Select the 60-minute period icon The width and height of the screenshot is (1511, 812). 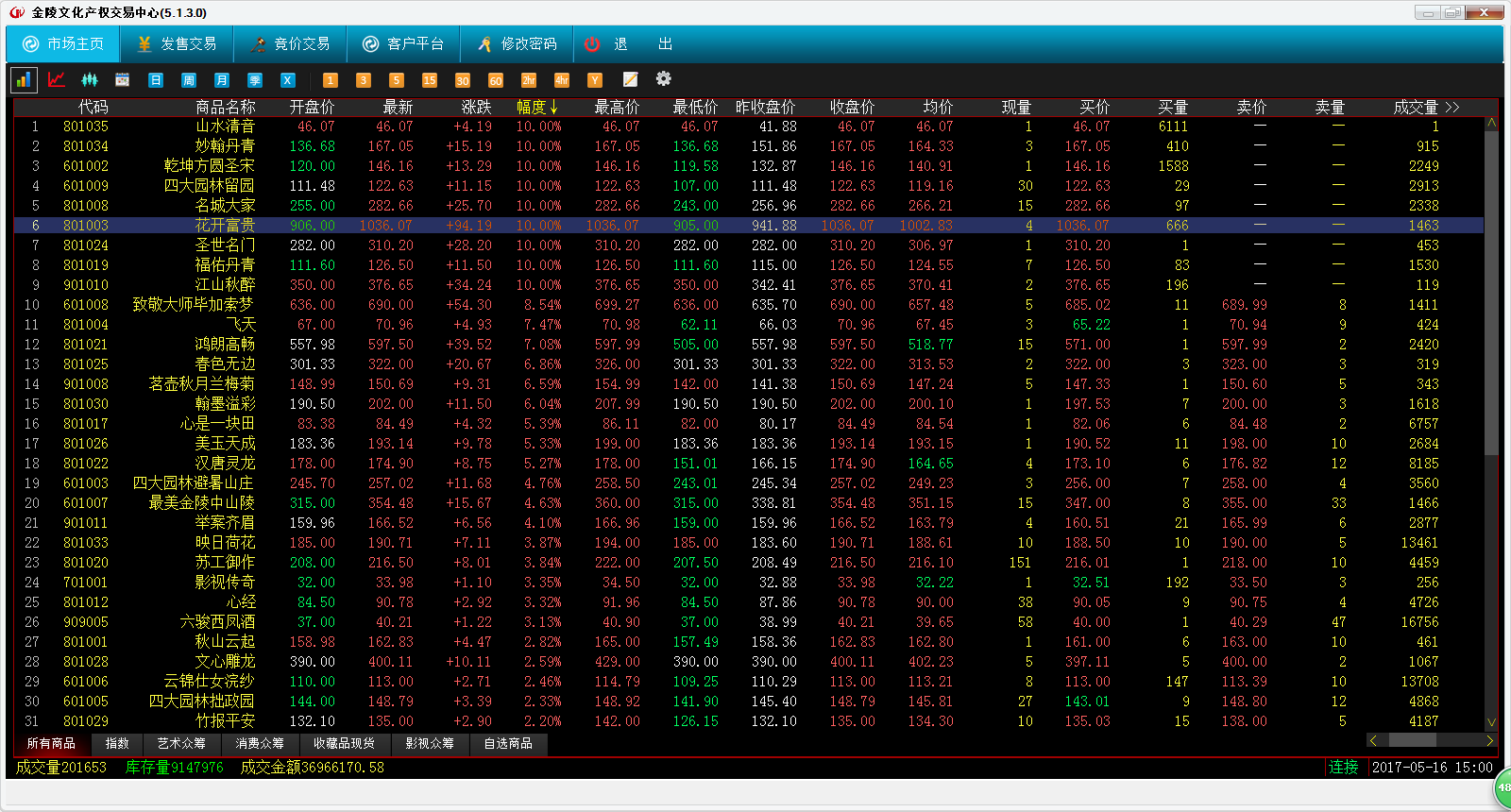[496, 80]
